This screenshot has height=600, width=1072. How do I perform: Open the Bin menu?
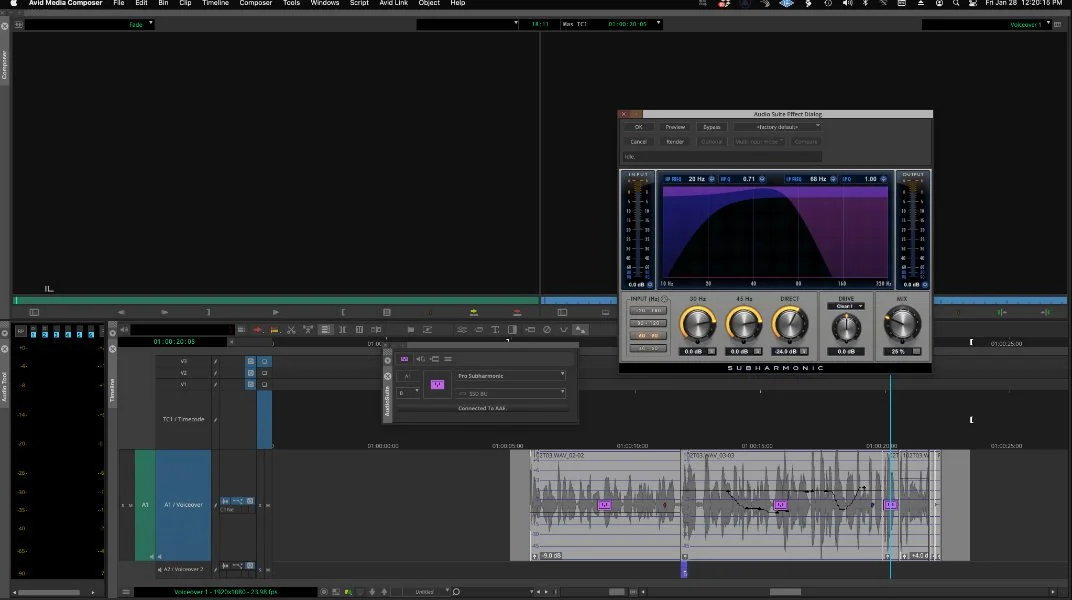163,3
